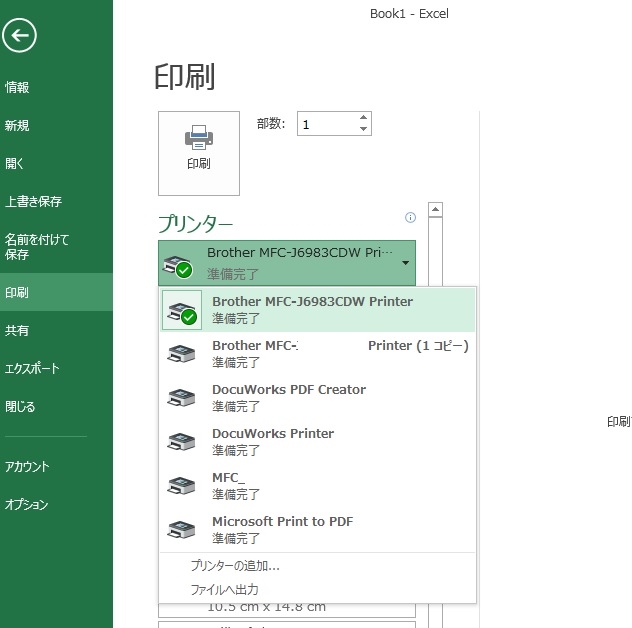The width and height of the screenshot is (632, 628).
Task: Select Microsoft Print to PDF
Action: [x=318, y=530]
